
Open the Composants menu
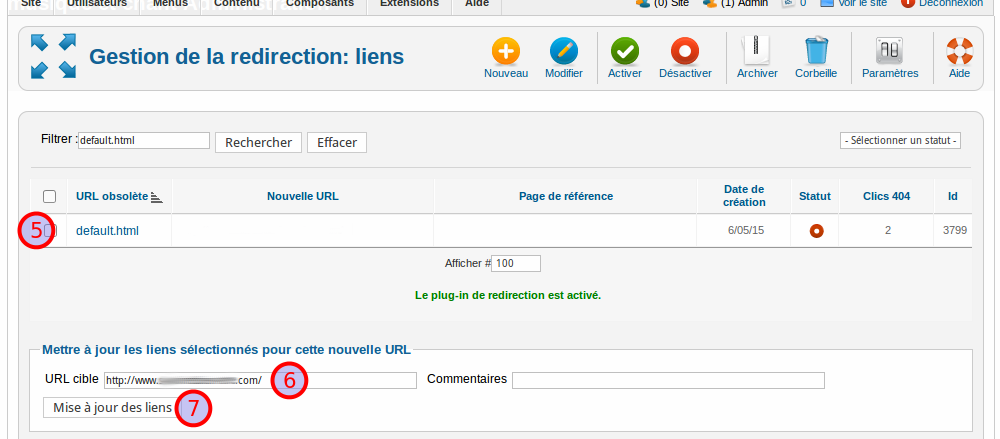click(x=320, y=4)
